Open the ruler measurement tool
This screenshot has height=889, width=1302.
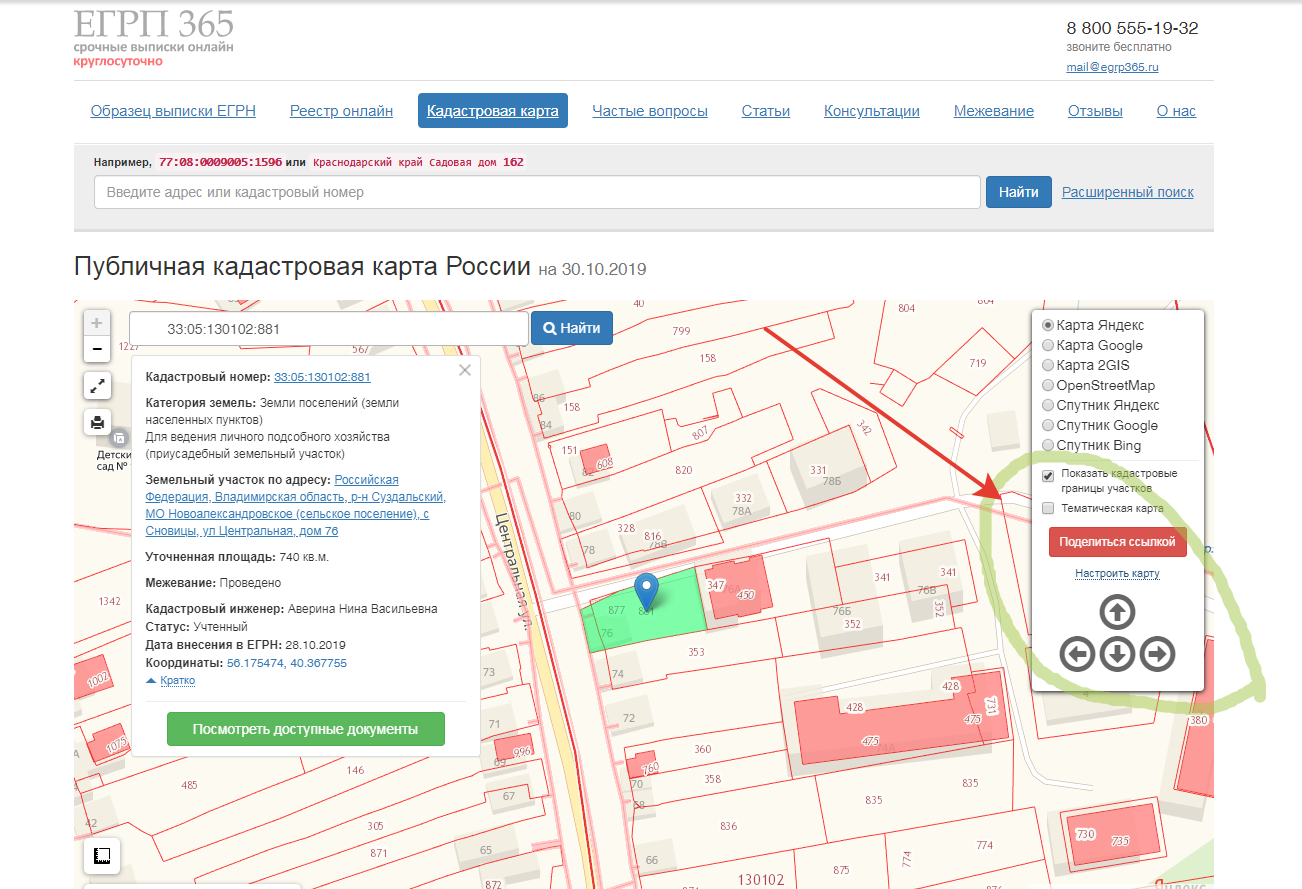101,856
